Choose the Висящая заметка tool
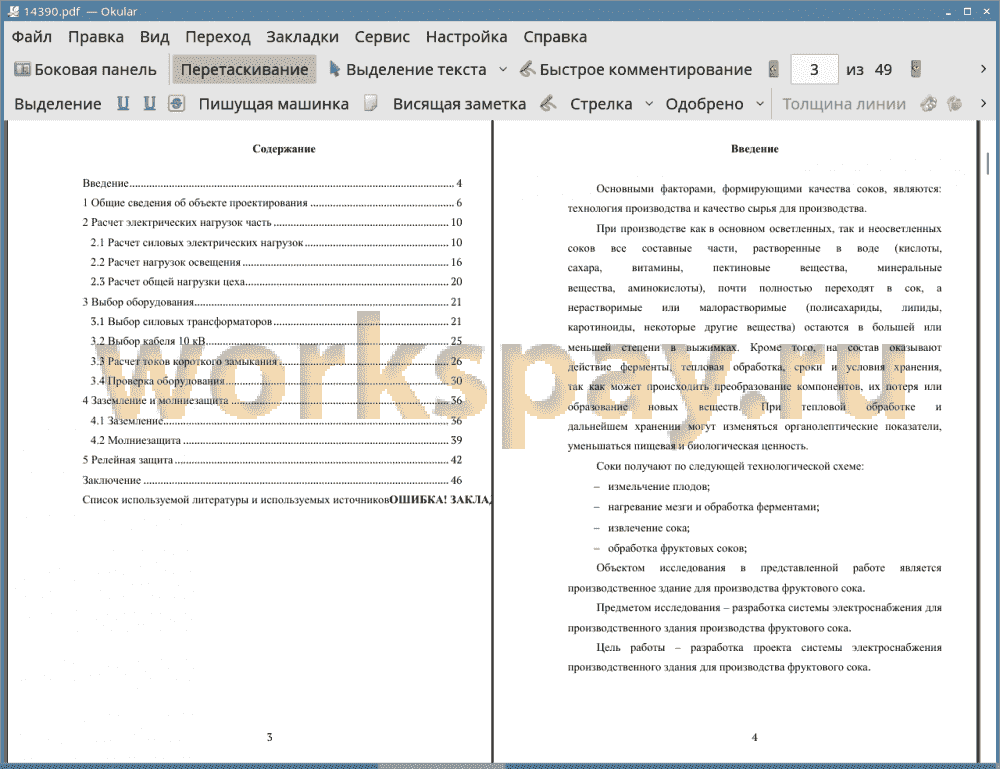Viewport: 1000px width, 769px height. coord(459,104)
